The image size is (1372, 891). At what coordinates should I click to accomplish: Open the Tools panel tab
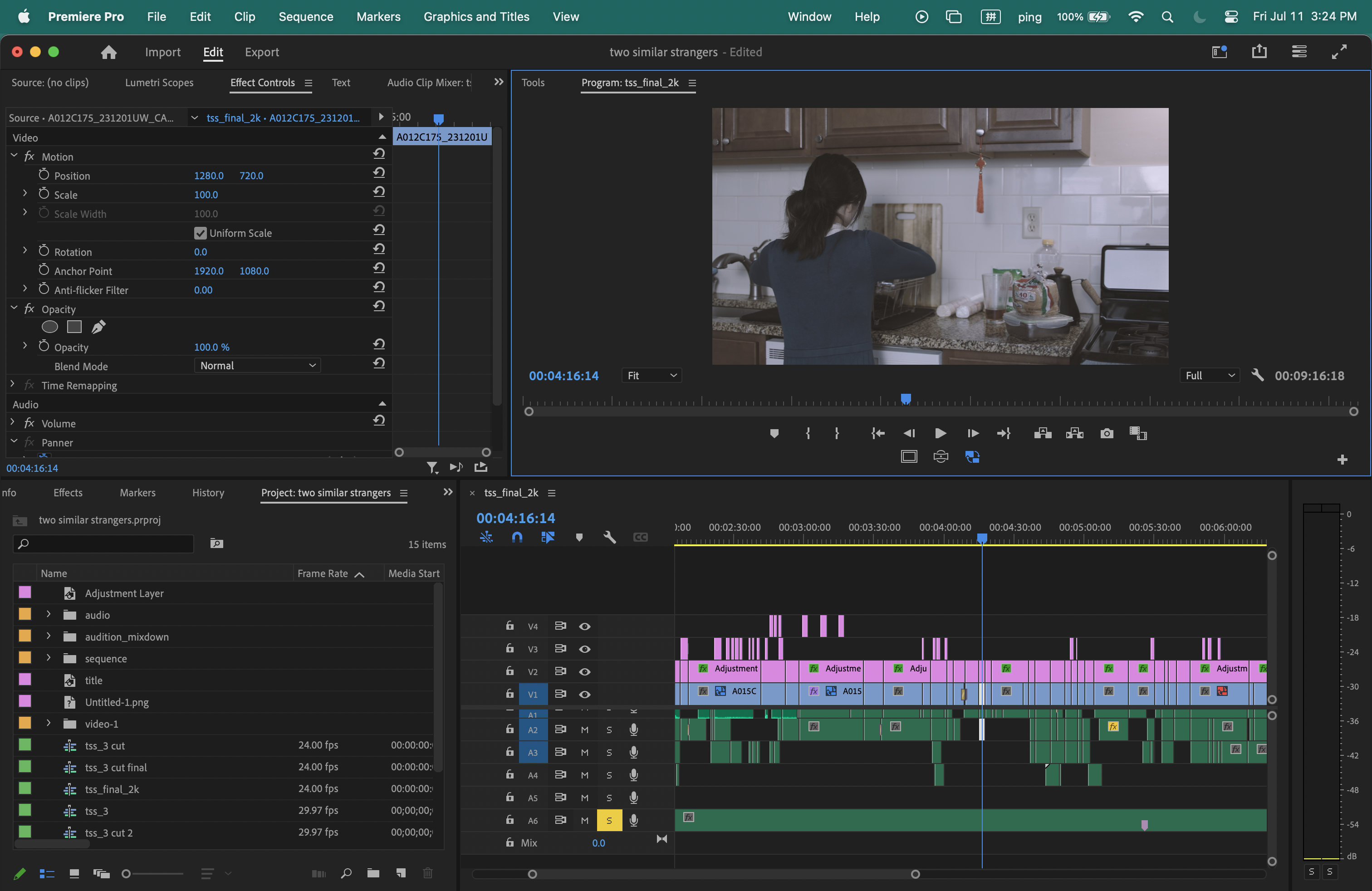tap(533, 83)
